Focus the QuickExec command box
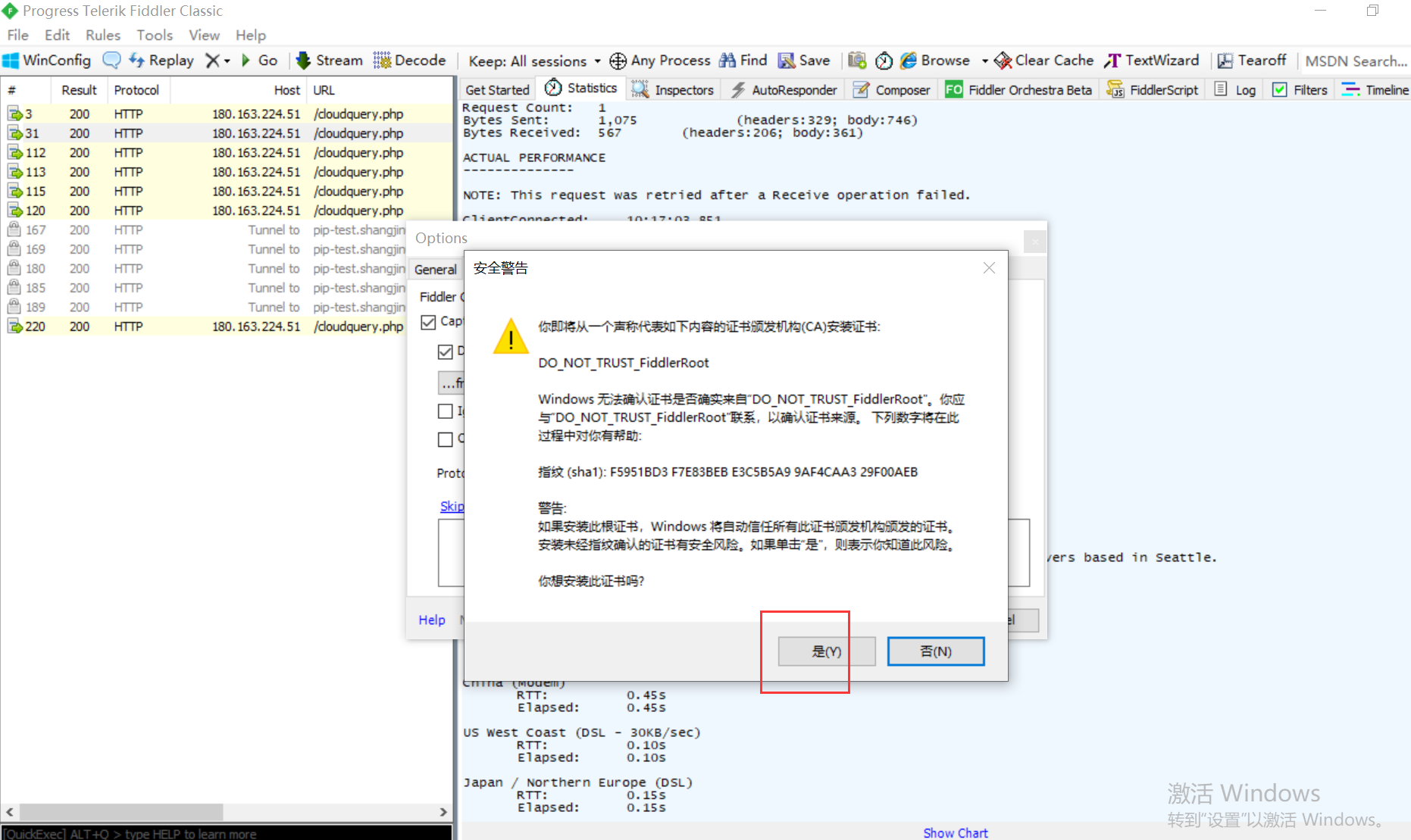 [x=226, y=833]
